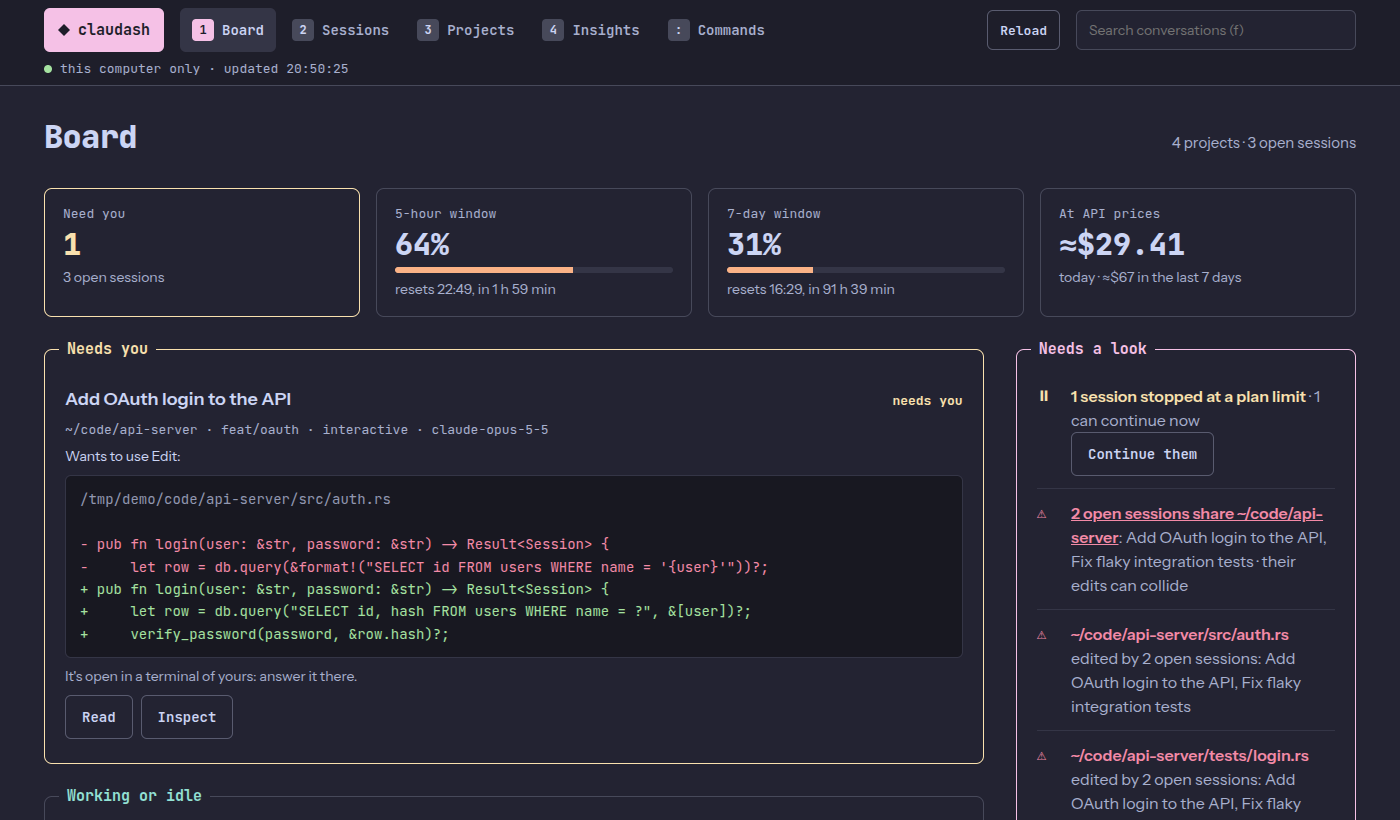
Task: Click the needs you status badge
Action: coord(927,401)
